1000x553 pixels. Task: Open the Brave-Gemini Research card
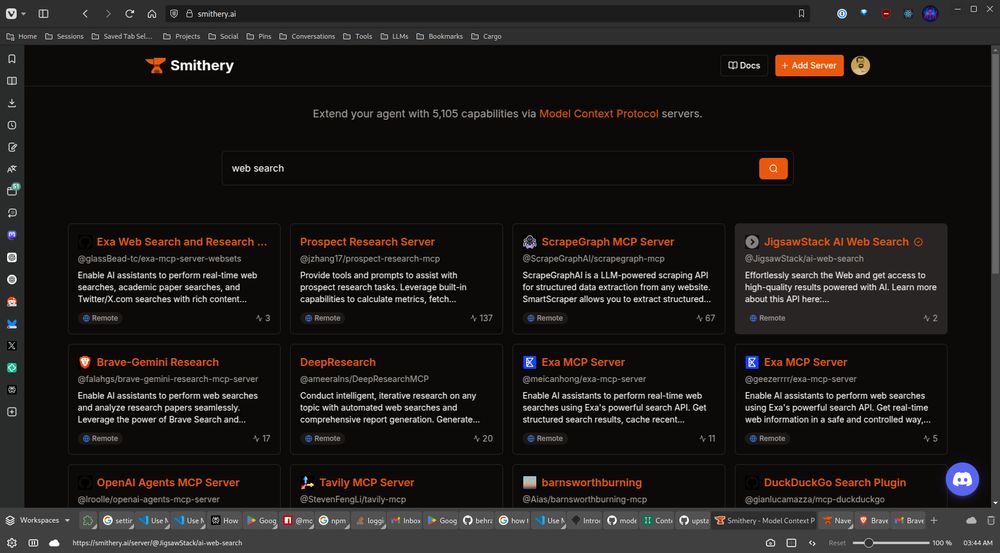pos(174,399)
